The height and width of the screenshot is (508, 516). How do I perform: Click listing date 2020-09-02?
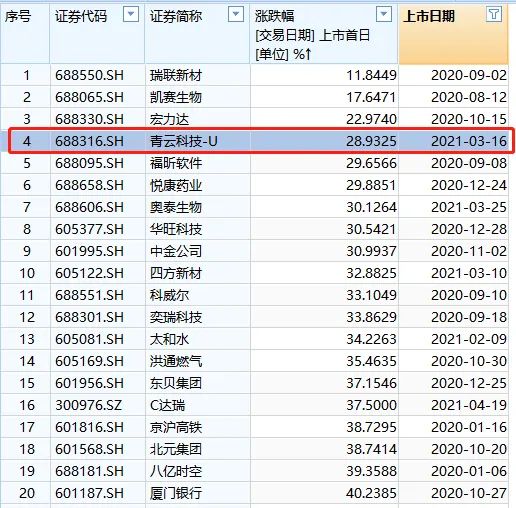point(469,75)
